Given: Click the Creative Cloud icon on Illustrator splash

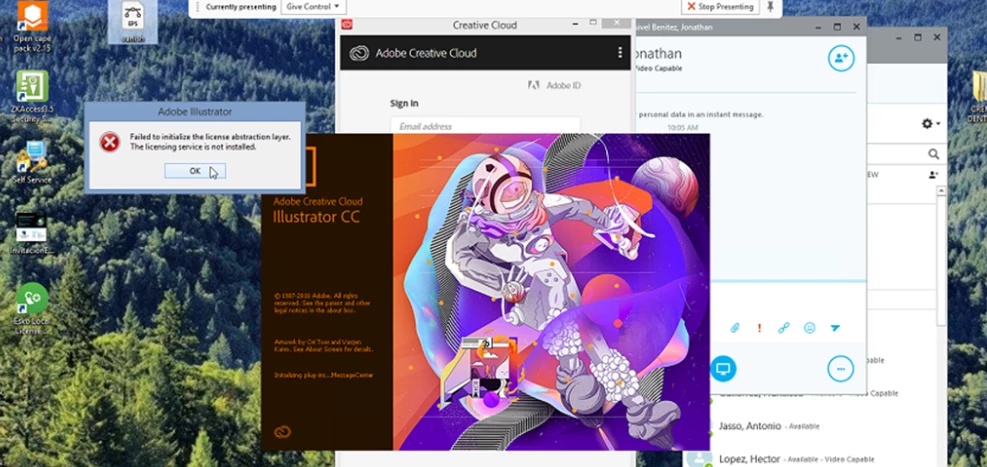Looking at the screenshot, I should (283, 432).
